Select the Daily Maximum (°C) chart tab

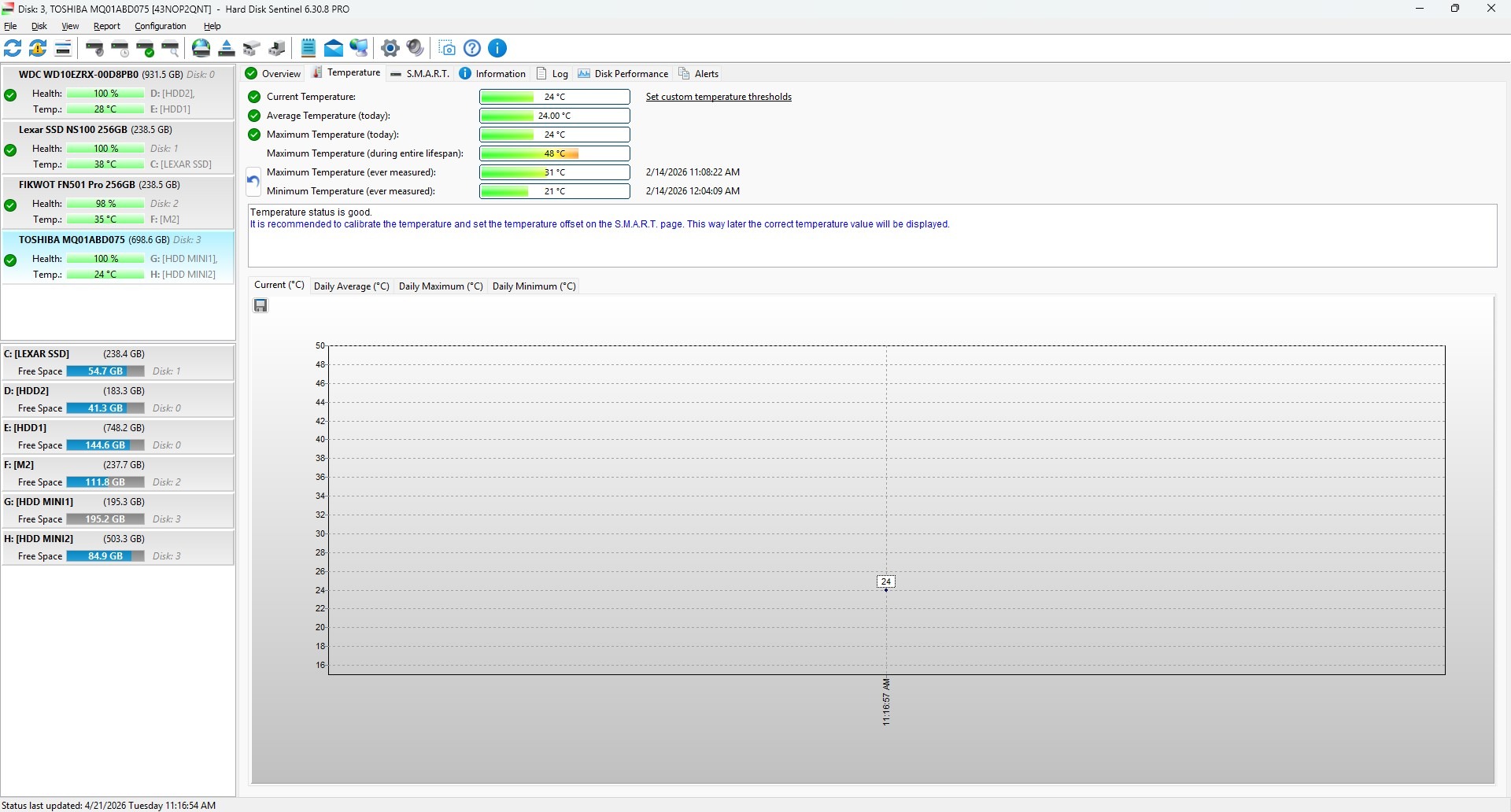441,286
